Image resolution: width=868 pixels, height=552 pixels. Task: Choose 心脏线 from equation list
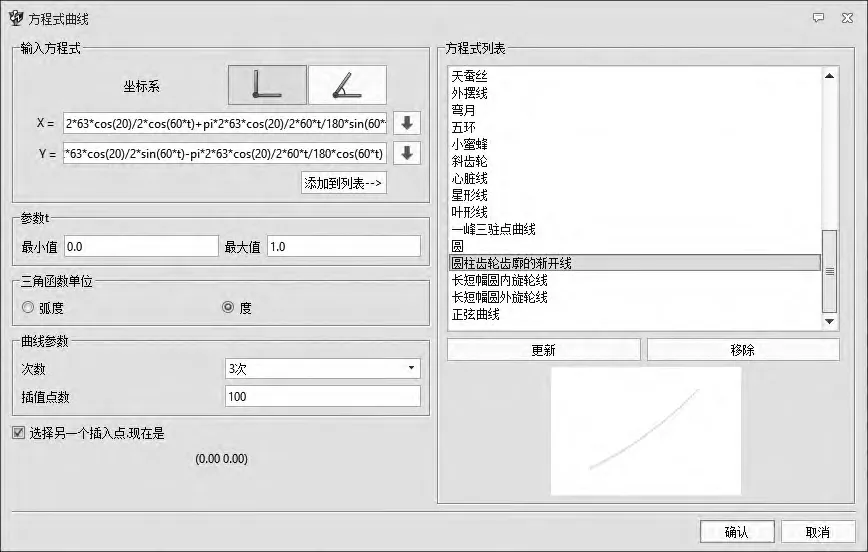[x=469, y=178]
